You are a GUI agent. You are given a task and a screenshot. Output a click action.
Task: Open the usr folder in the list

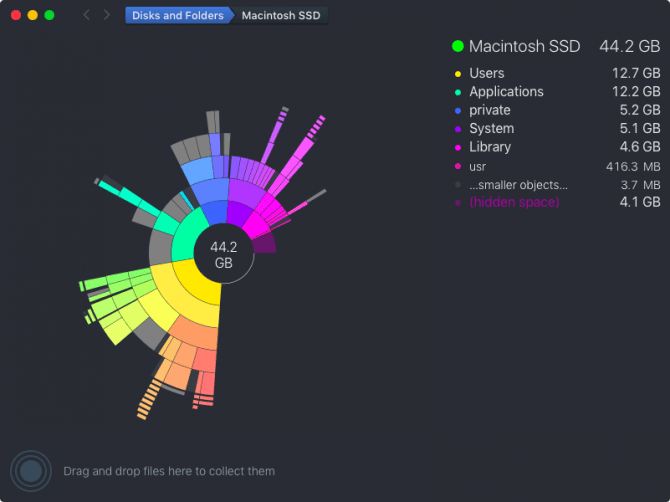pyautogui.click(x=557, y=166)
